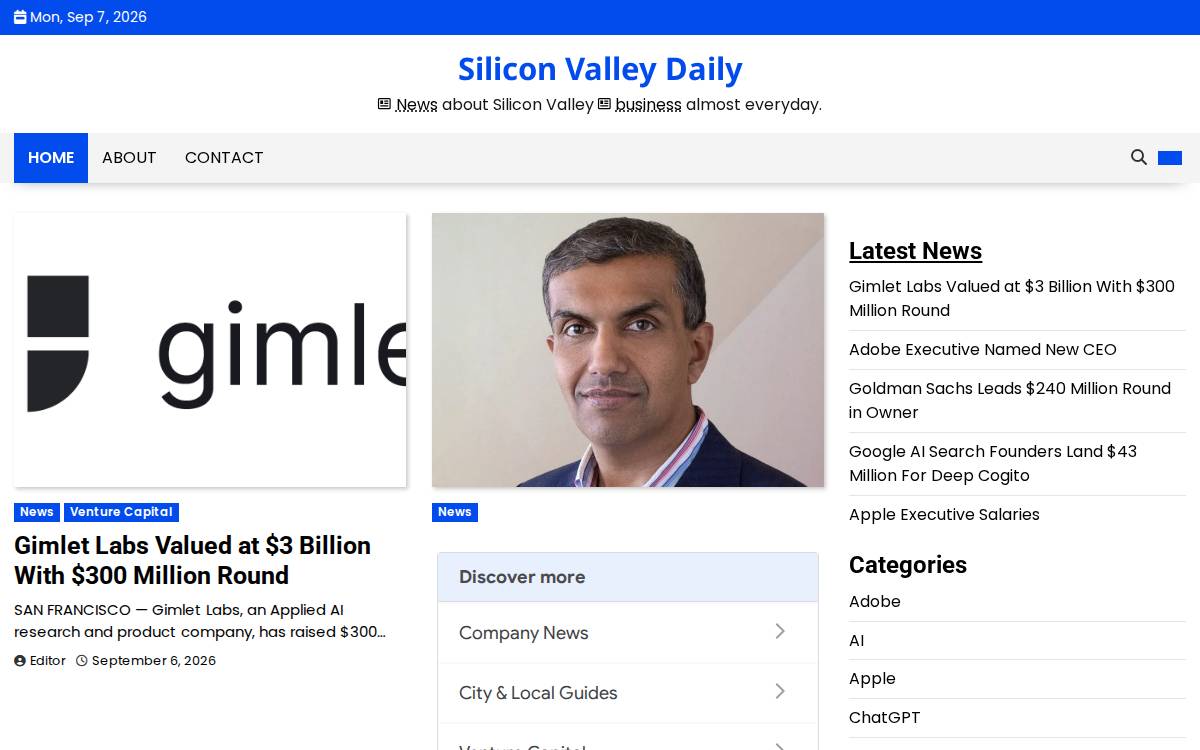
Task: Click the underlined 'business' tagline link
Action: [648, 104]
